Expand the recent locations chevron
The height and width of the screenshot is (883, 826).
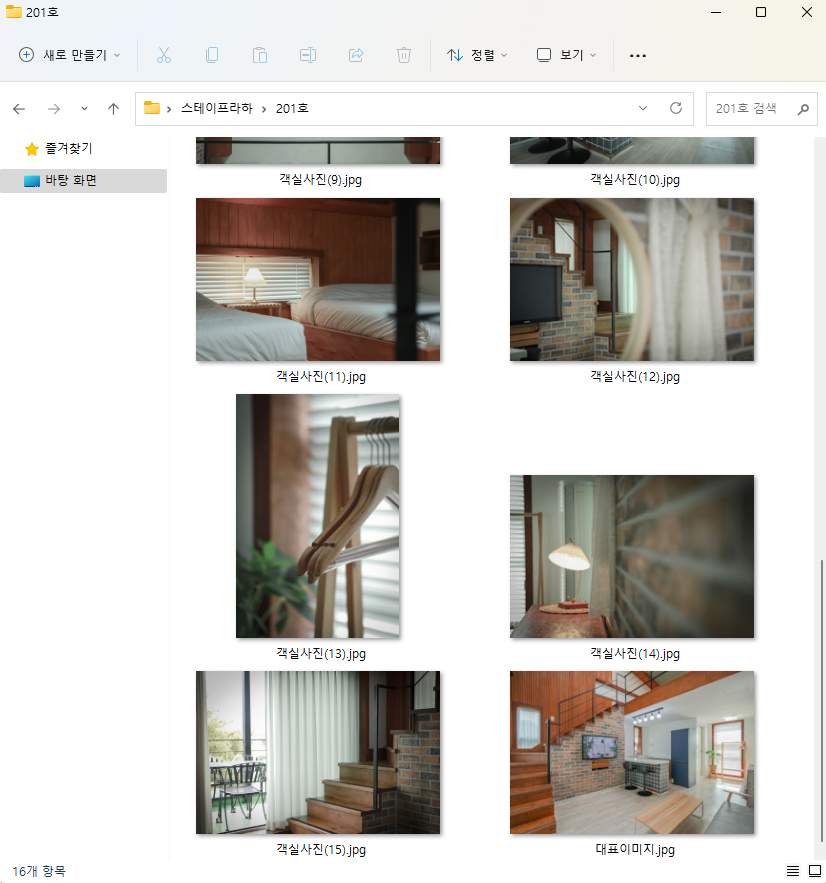tap(84, 109)
